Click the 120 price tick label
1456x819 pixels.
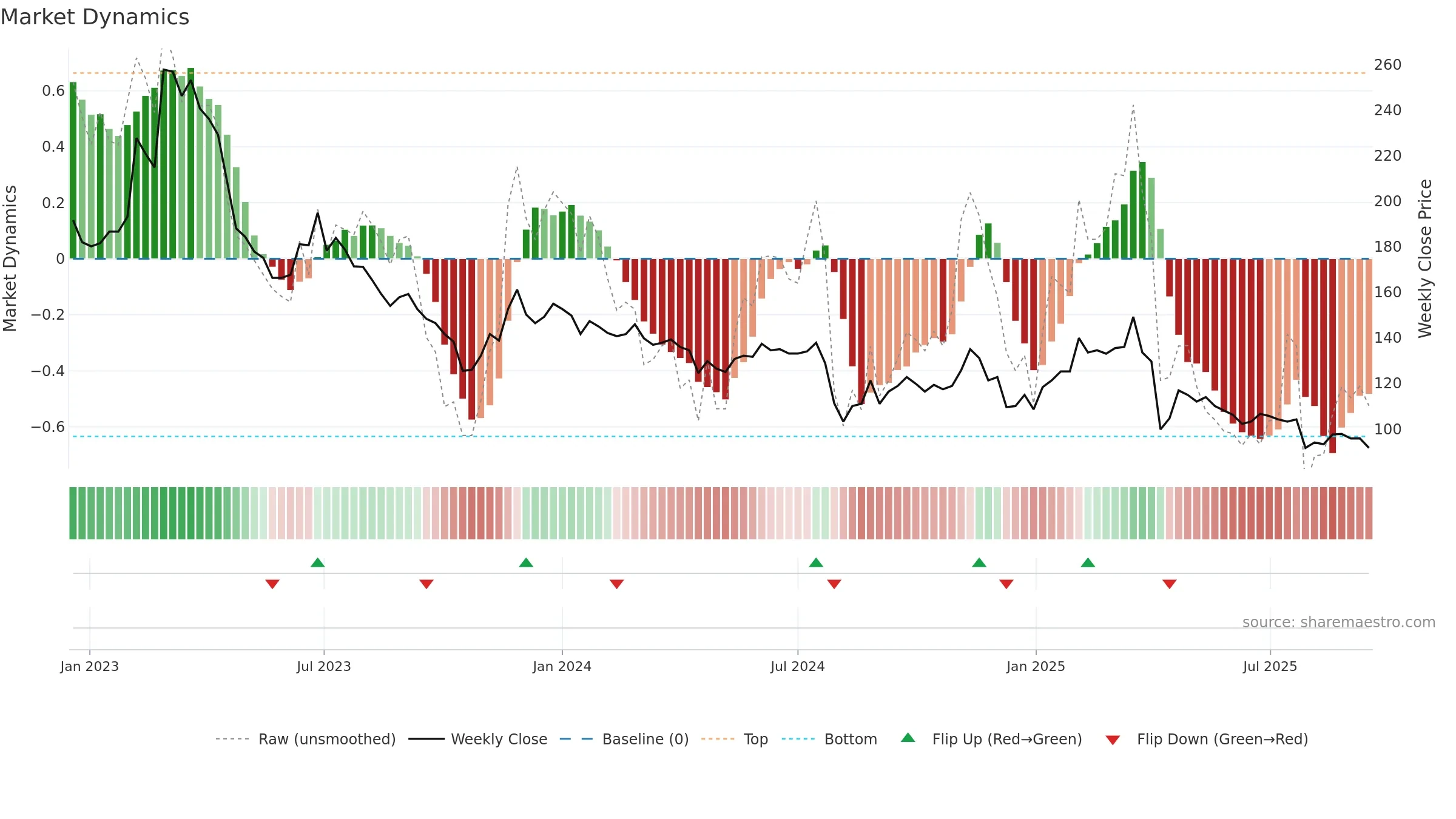pyautogui.click(x=1387, y=383)
